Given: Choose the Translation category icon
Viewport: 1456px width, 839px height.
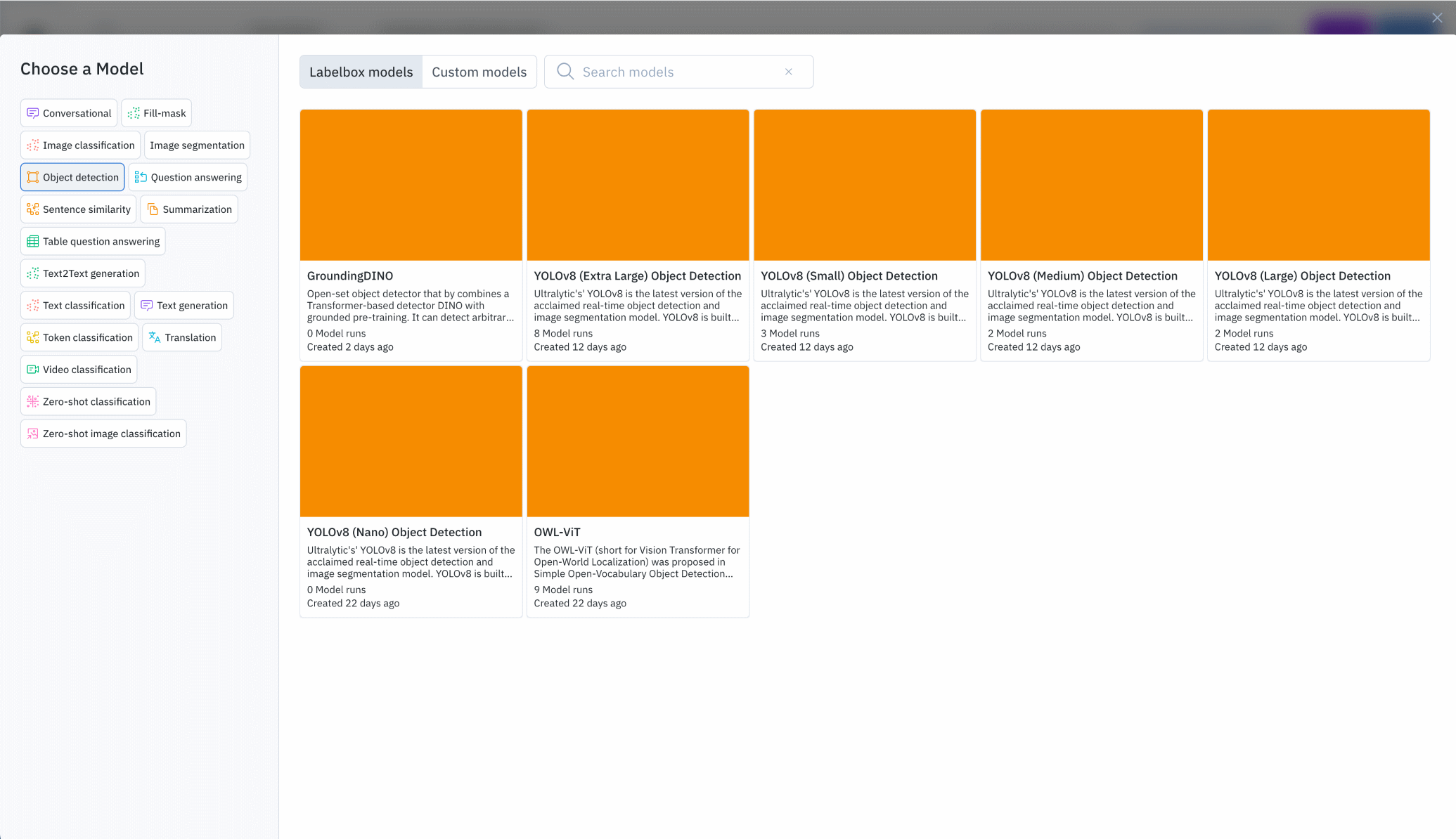Looking at the screenshot, I should coord(155,337).
